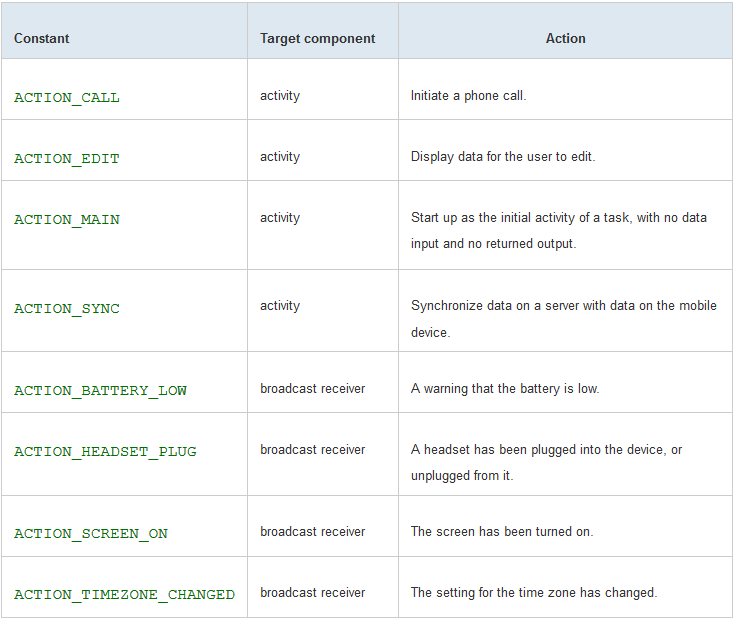Open the ACTION_HEADSET_PLUG constant link
Viewport: 746px width, 620px height.
pos(105,452)
